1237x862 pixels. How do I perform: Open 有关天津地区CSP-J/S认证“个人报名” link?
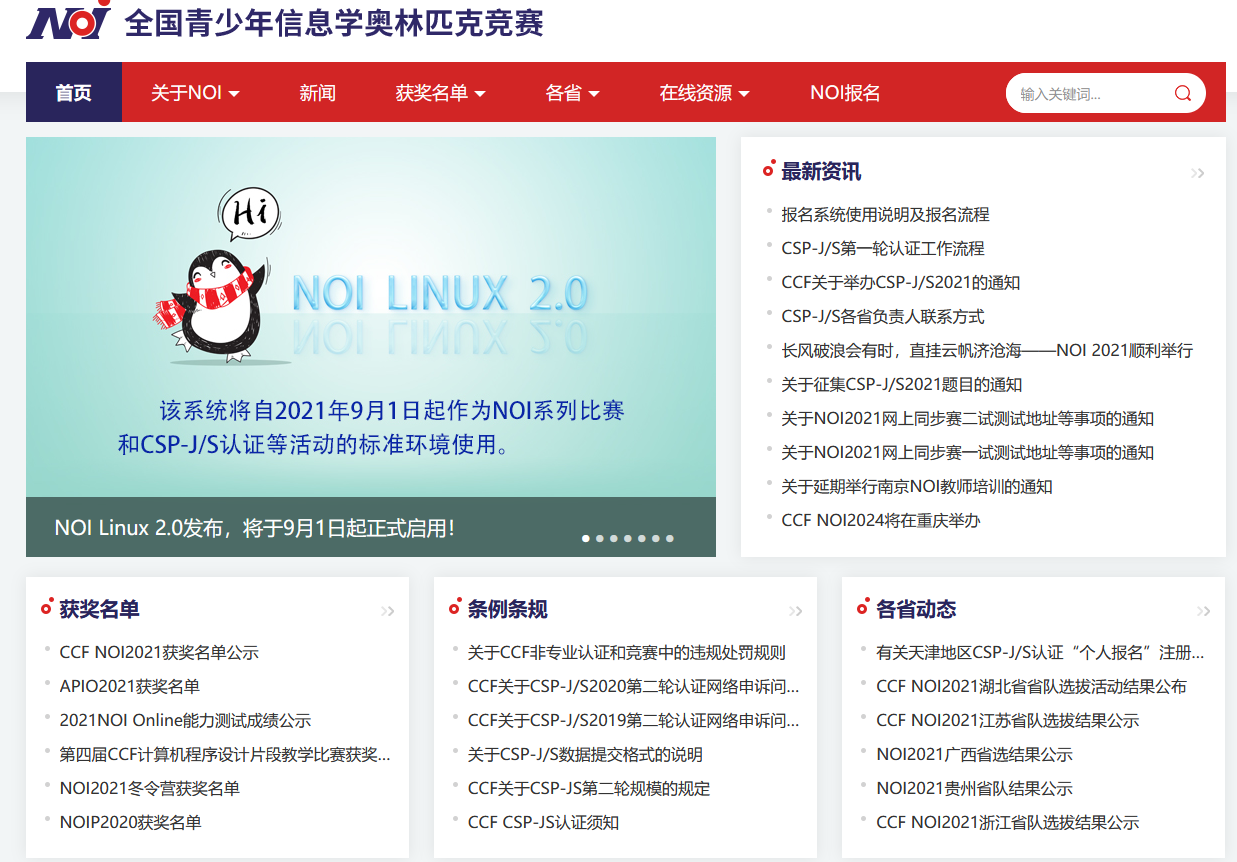1040,653
